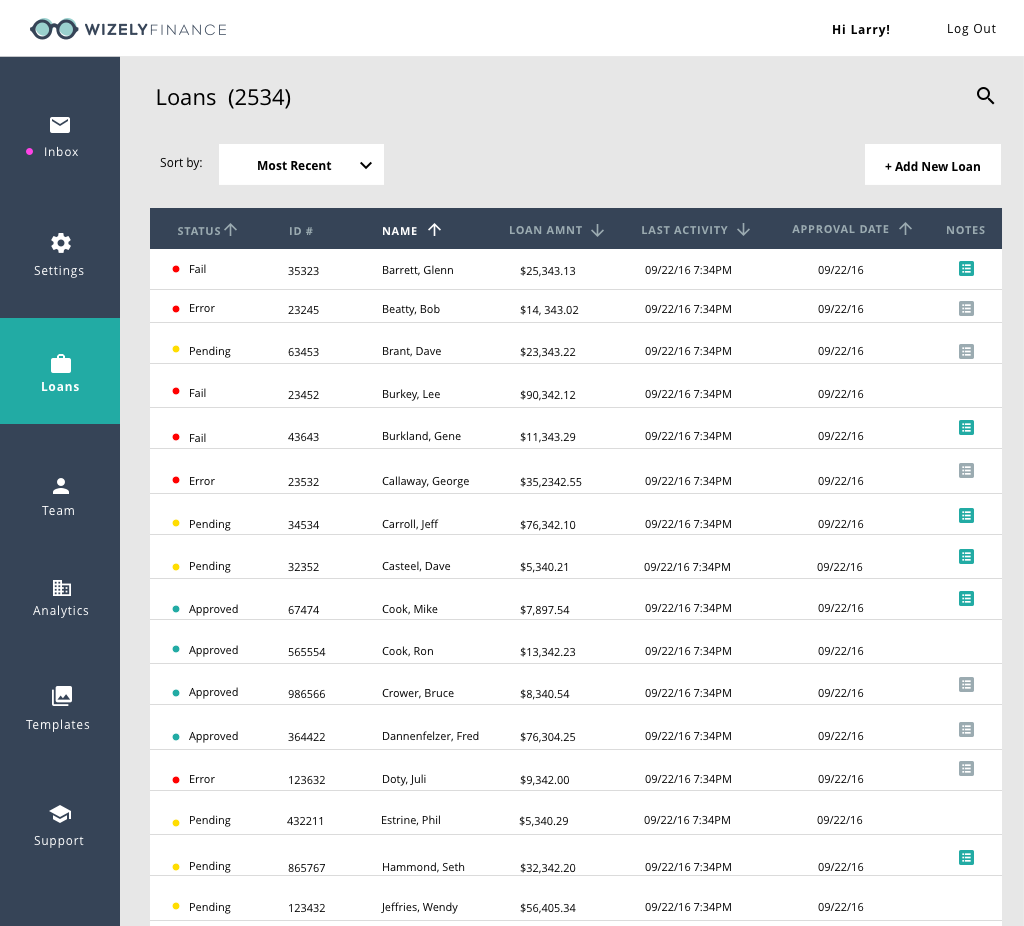Open notes icon for Hammond, Seth
Screen dimensions: 1024x926
pos(967,857)
